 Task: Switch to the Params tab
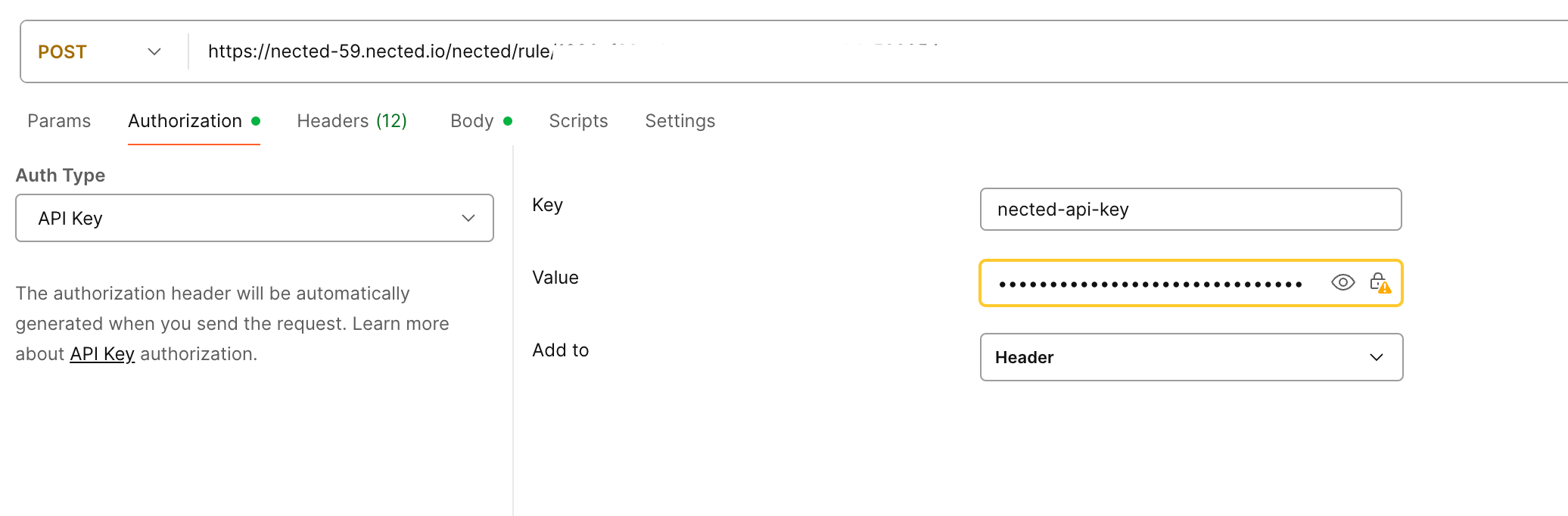[59, 121]
